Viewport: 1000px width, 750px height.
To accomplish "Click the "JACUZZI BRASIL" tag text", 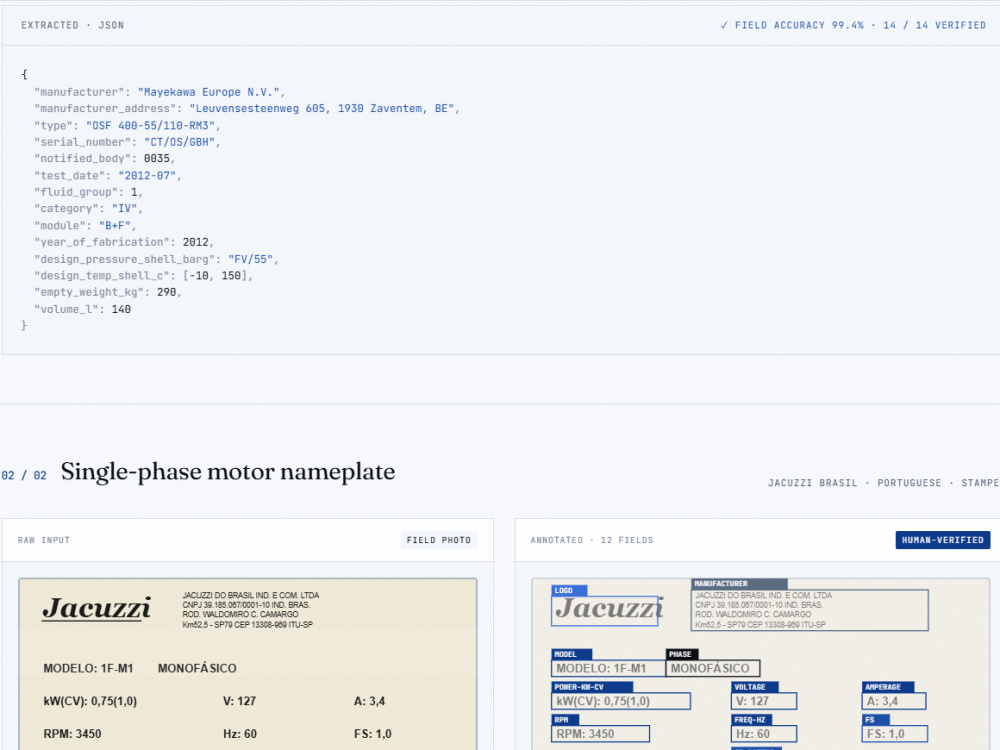I will pos(812,483).
